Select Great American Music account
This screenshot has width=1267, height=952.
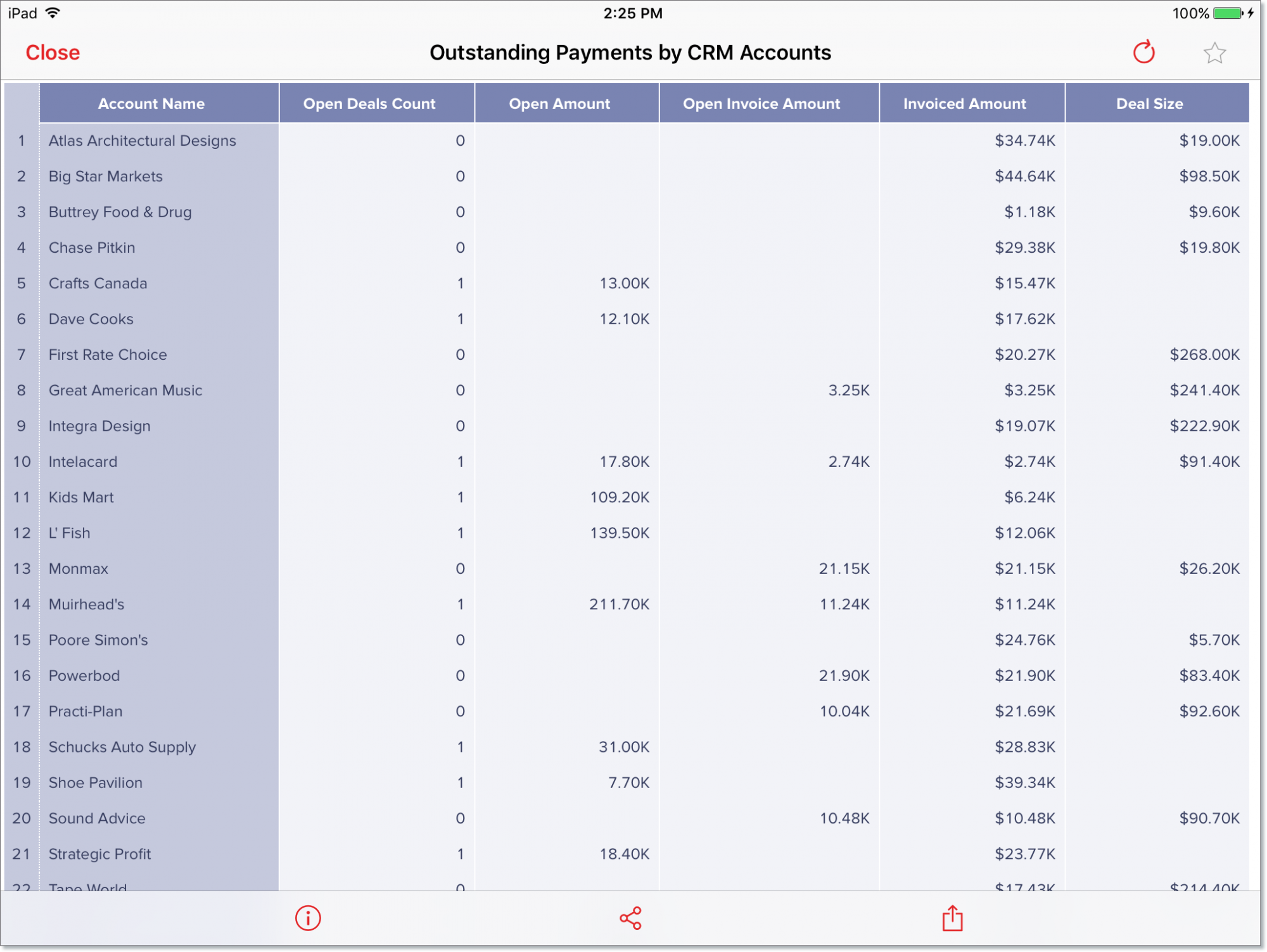tap(125, 390)
